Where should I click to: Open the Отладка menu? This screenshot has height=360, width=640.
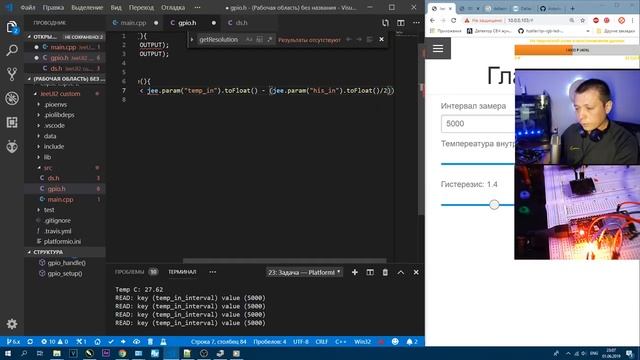pyautogui.click(x=173, y=7)
